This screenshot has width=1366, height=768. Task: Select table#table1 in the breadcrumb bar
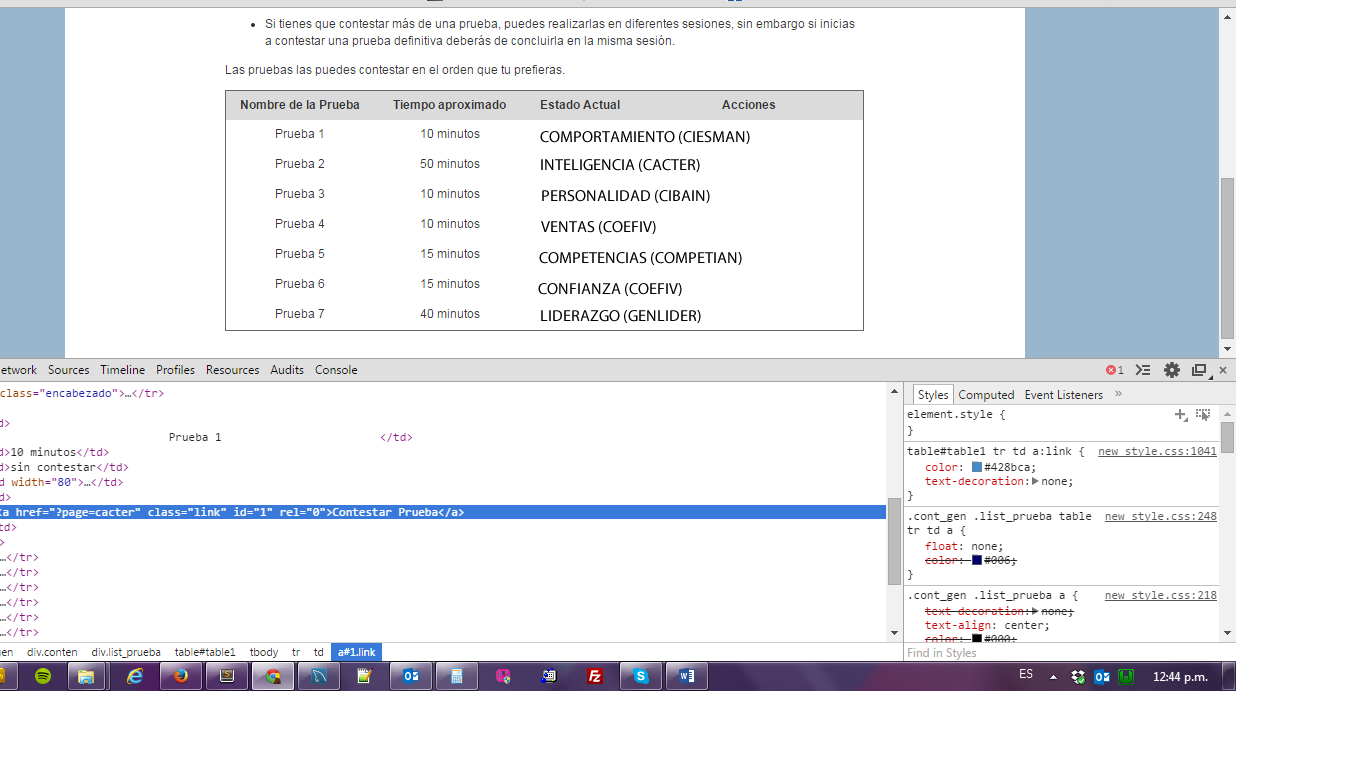205,652
